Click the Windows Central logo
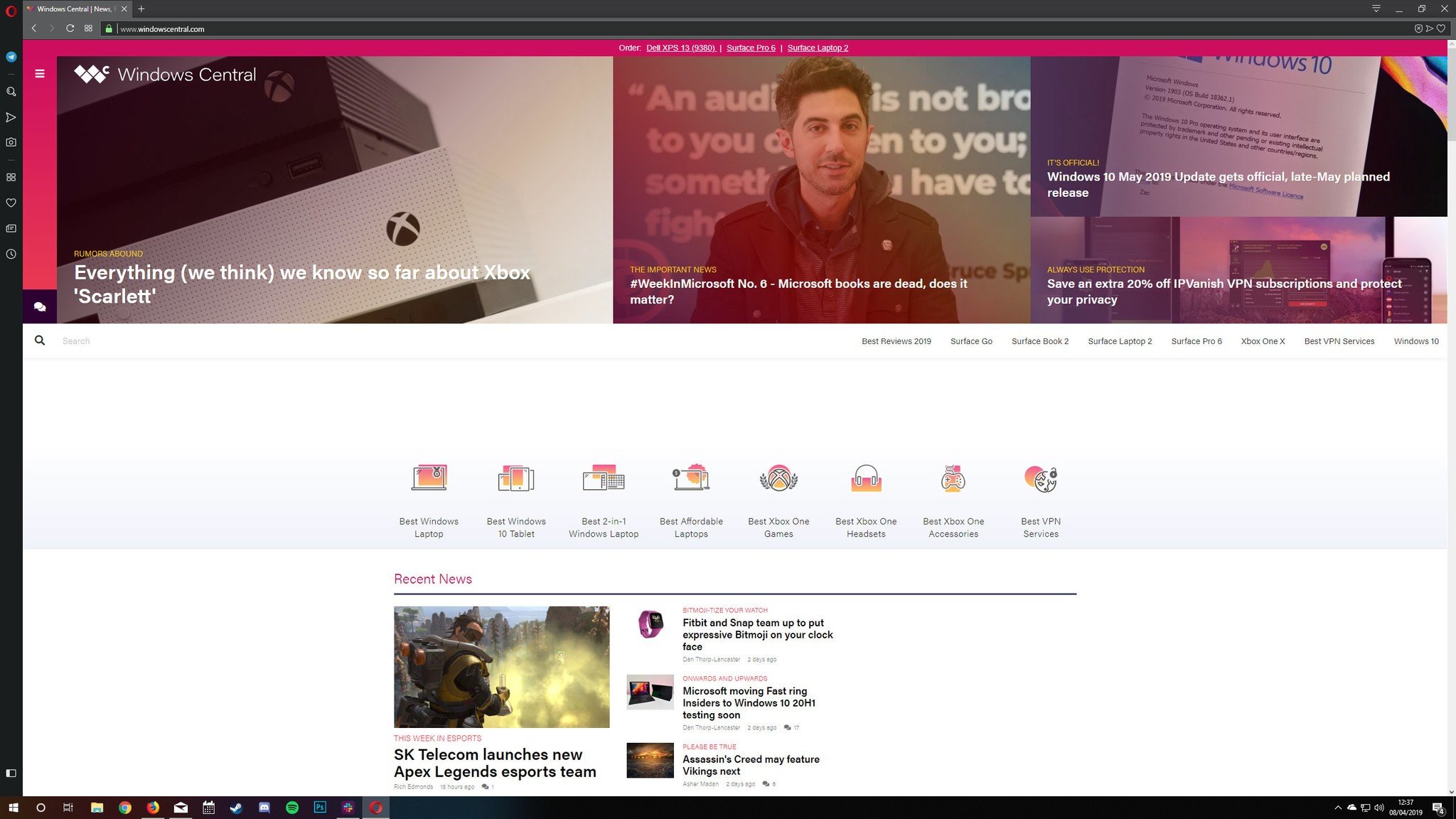The height and width of the screenshot is (819, 1456). [165, 74]
